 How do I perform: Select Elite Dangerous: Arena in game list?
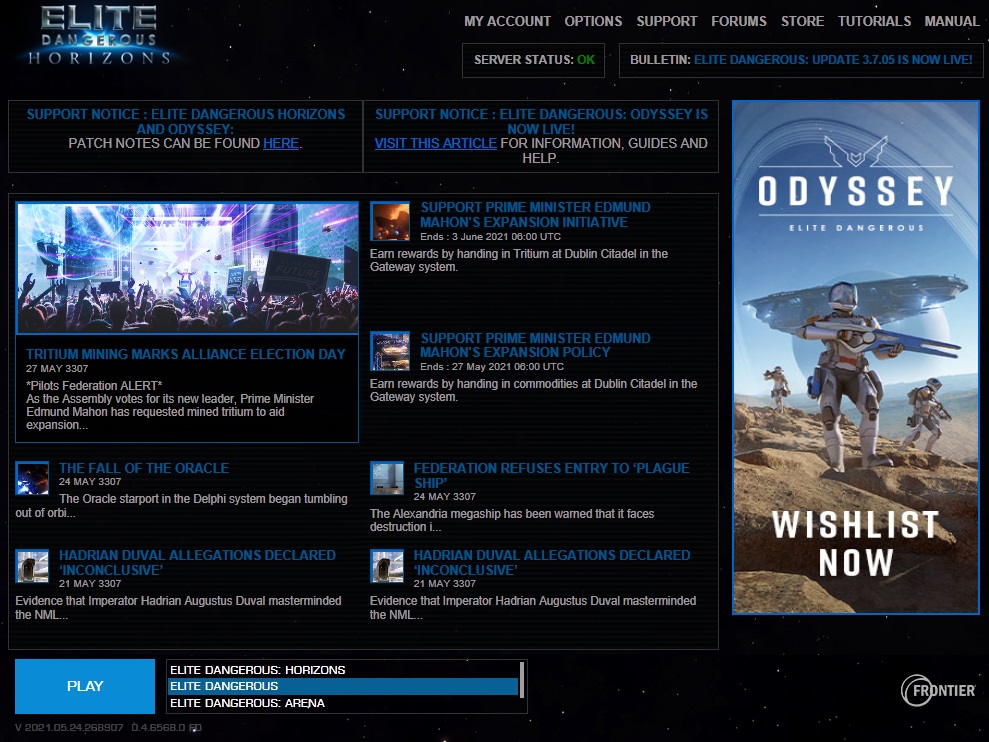click(343, 703)
